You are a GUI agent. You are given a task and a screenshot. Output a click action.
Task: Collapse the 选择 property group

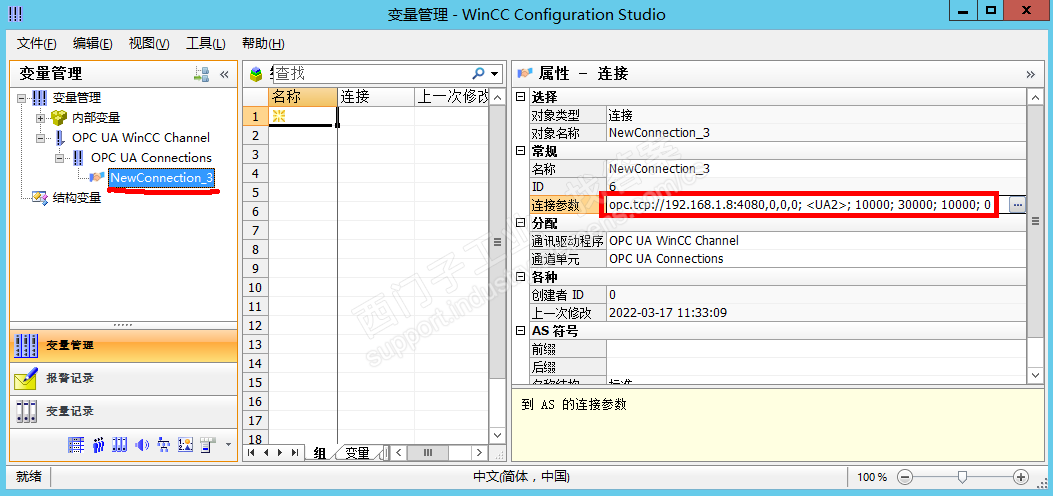point(520,97)
